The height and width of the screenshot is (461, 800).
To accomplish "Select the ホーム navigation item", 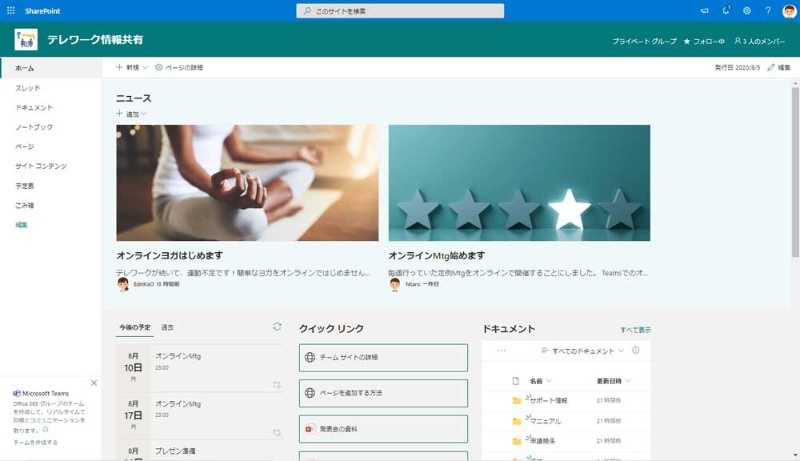I will coord(51,68).
